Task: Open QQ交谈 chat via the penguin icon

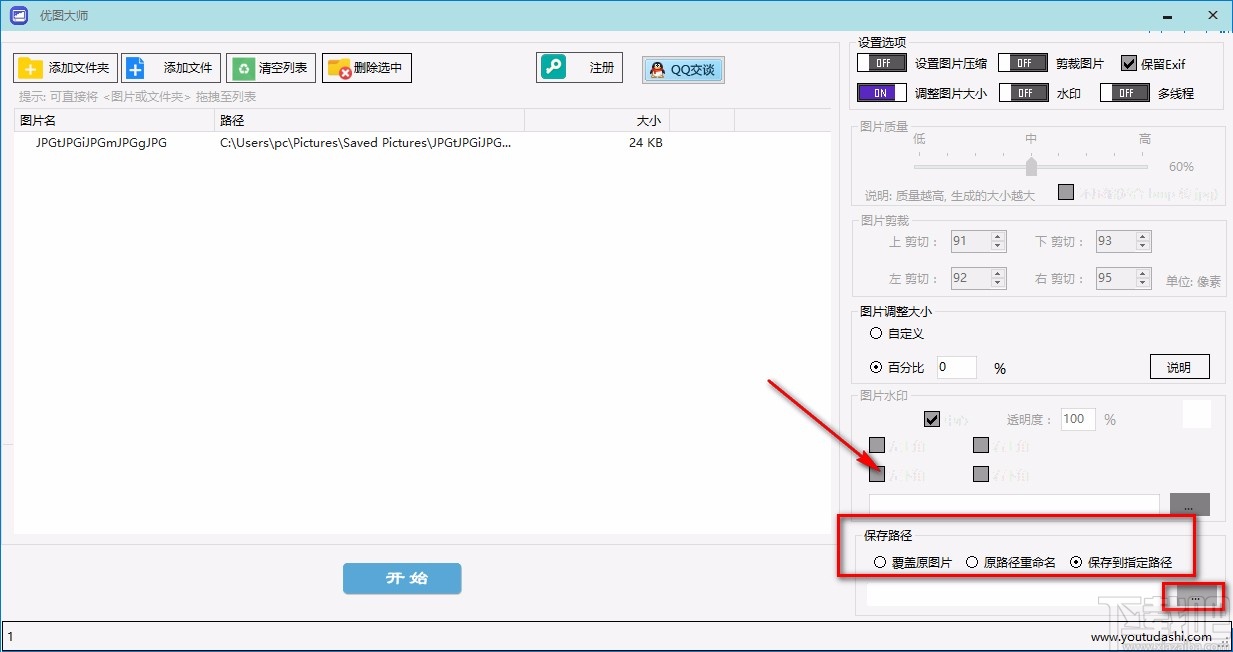Action: coord(658,70)
